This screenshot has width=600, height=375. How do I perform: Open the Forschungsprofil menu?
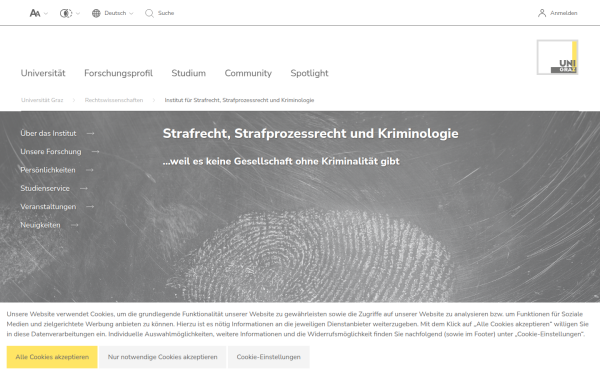click(x=118, y=73)
